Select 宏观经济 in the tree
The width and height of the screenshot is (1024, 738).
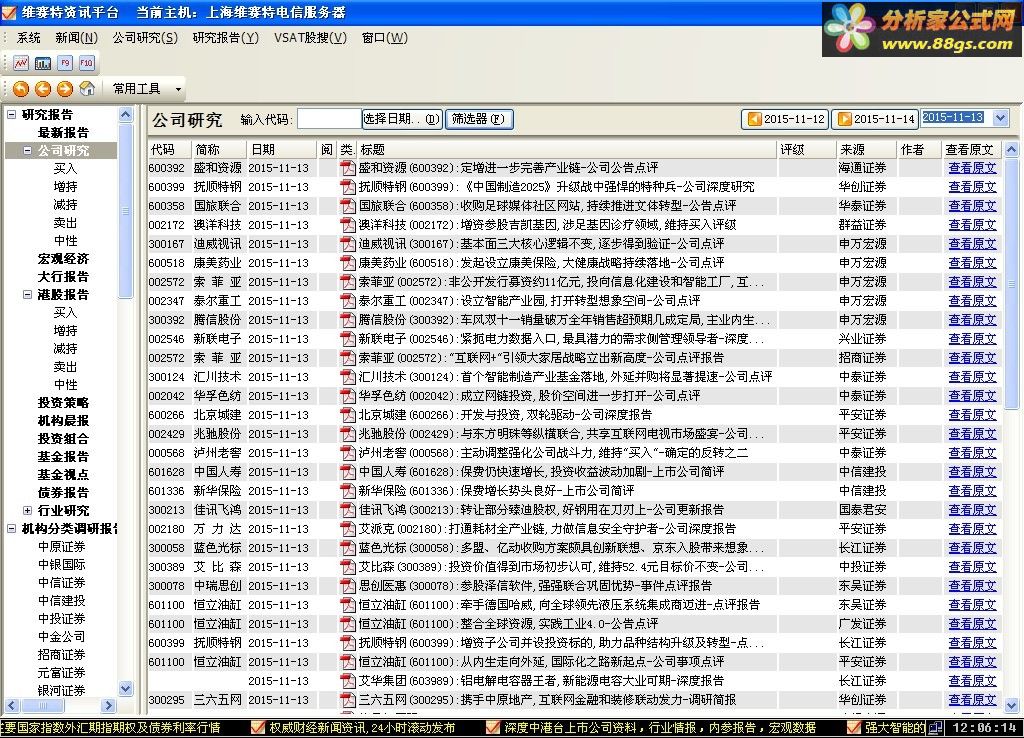tap(63, 259)
